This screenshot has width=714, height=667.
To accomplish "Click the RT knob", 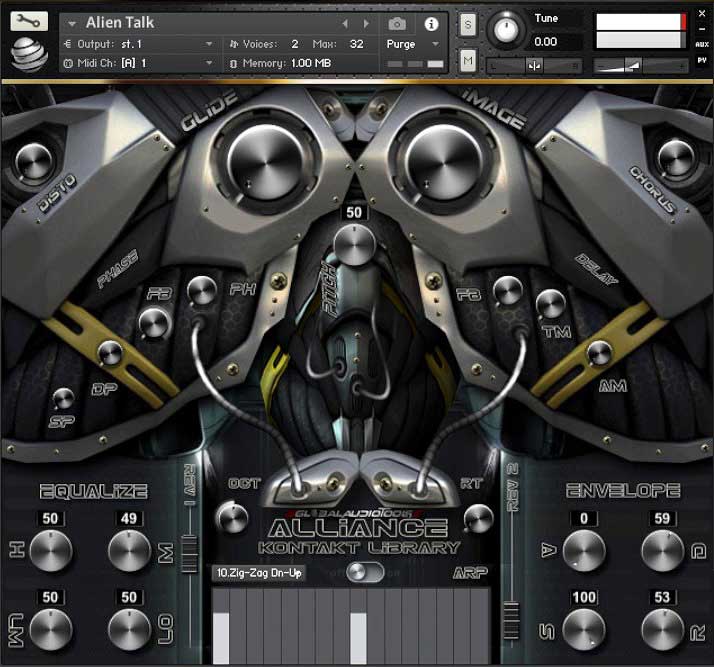I will [479, 519].
